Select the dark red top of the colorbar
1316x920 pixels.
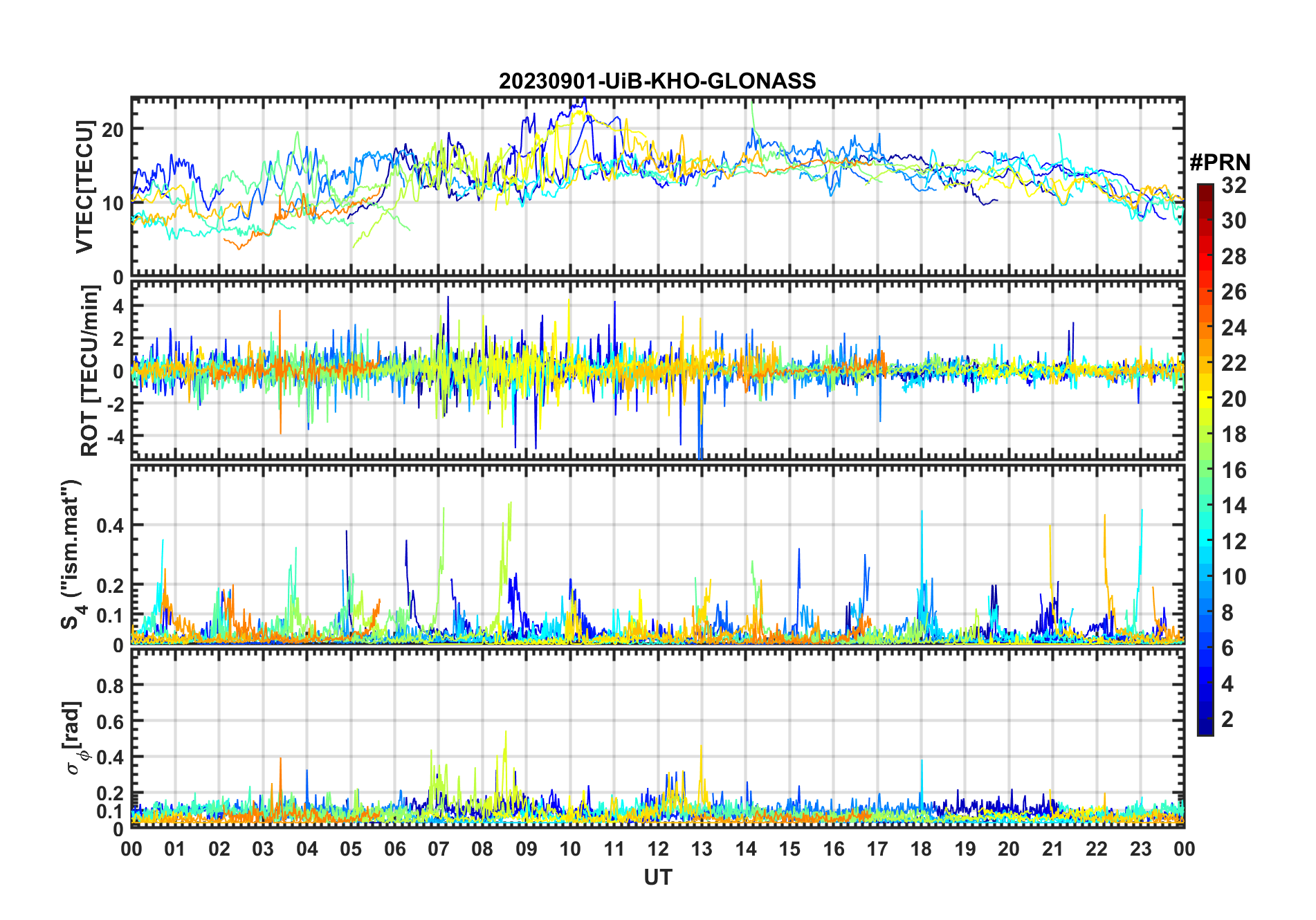[x=1205, y=190]
